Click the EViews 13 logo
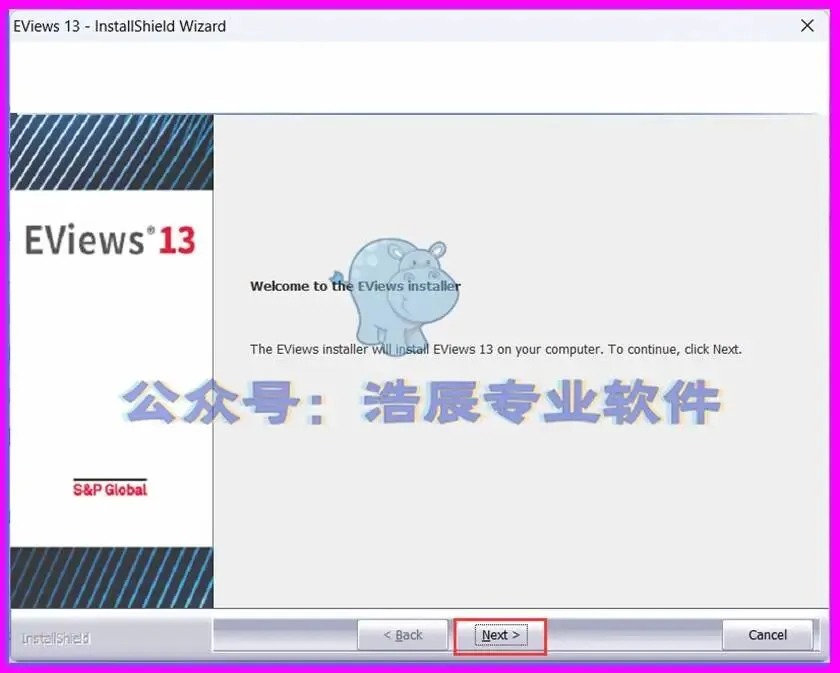Image resolution: width=840 pixels, height=673 pixels. coord(110,240)
